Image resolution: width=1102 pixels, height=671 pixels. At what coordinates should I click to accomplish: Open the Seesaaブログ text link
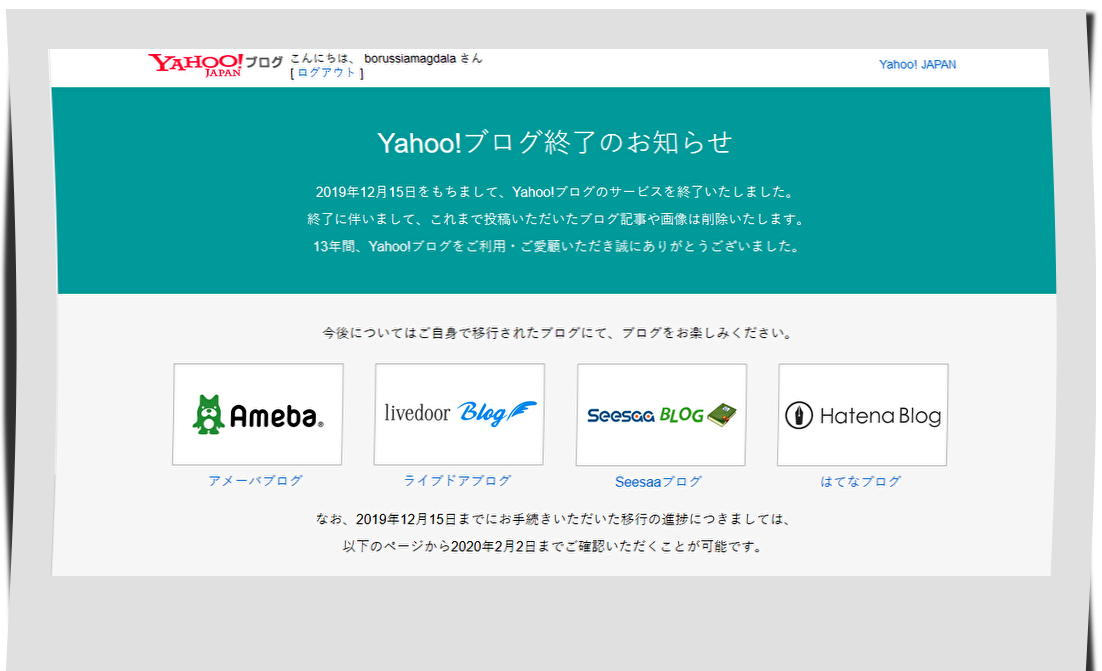click(x=659, y=482)
